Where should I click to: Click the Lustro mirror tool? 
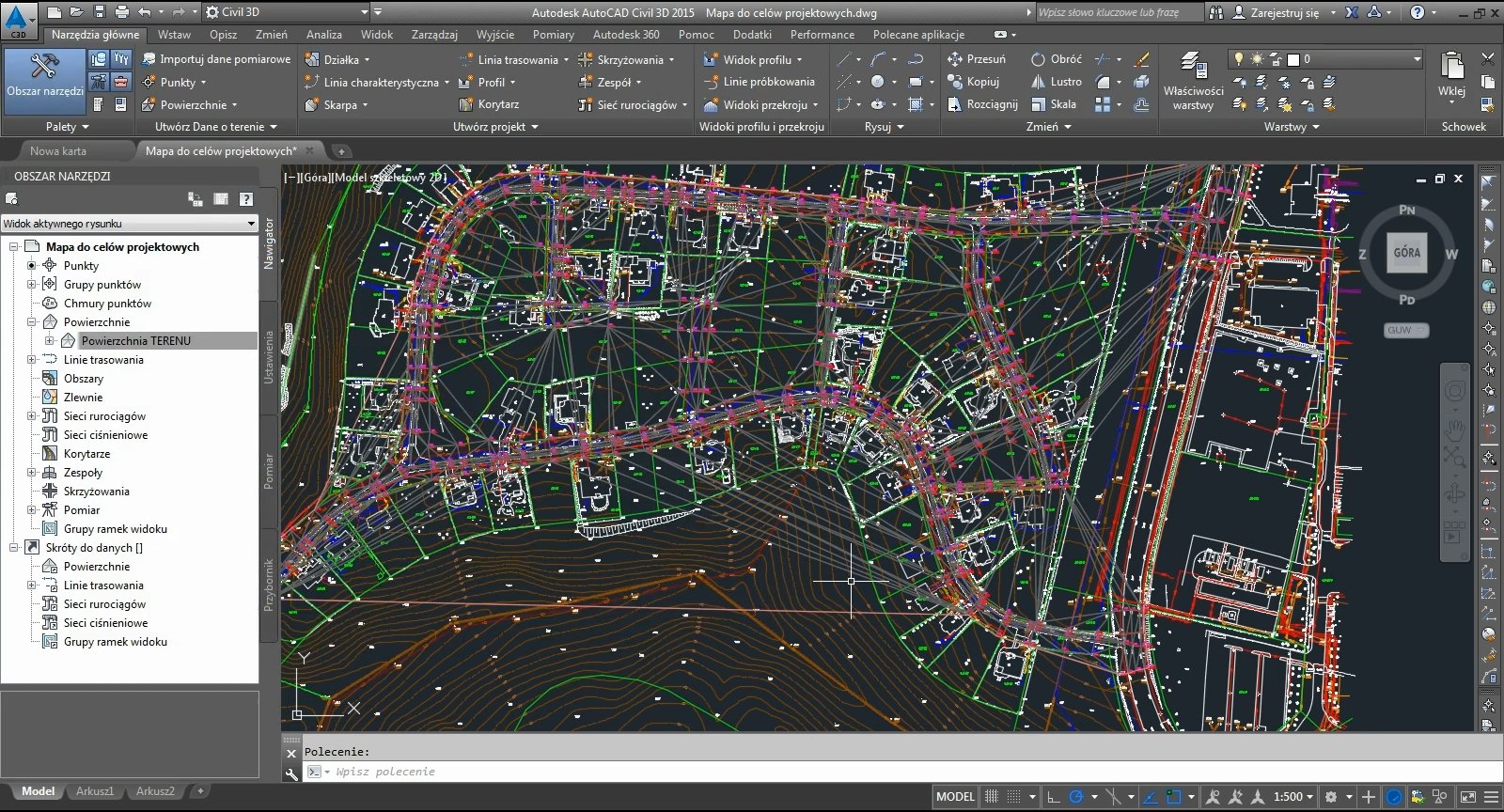(x=1056, y=82)
